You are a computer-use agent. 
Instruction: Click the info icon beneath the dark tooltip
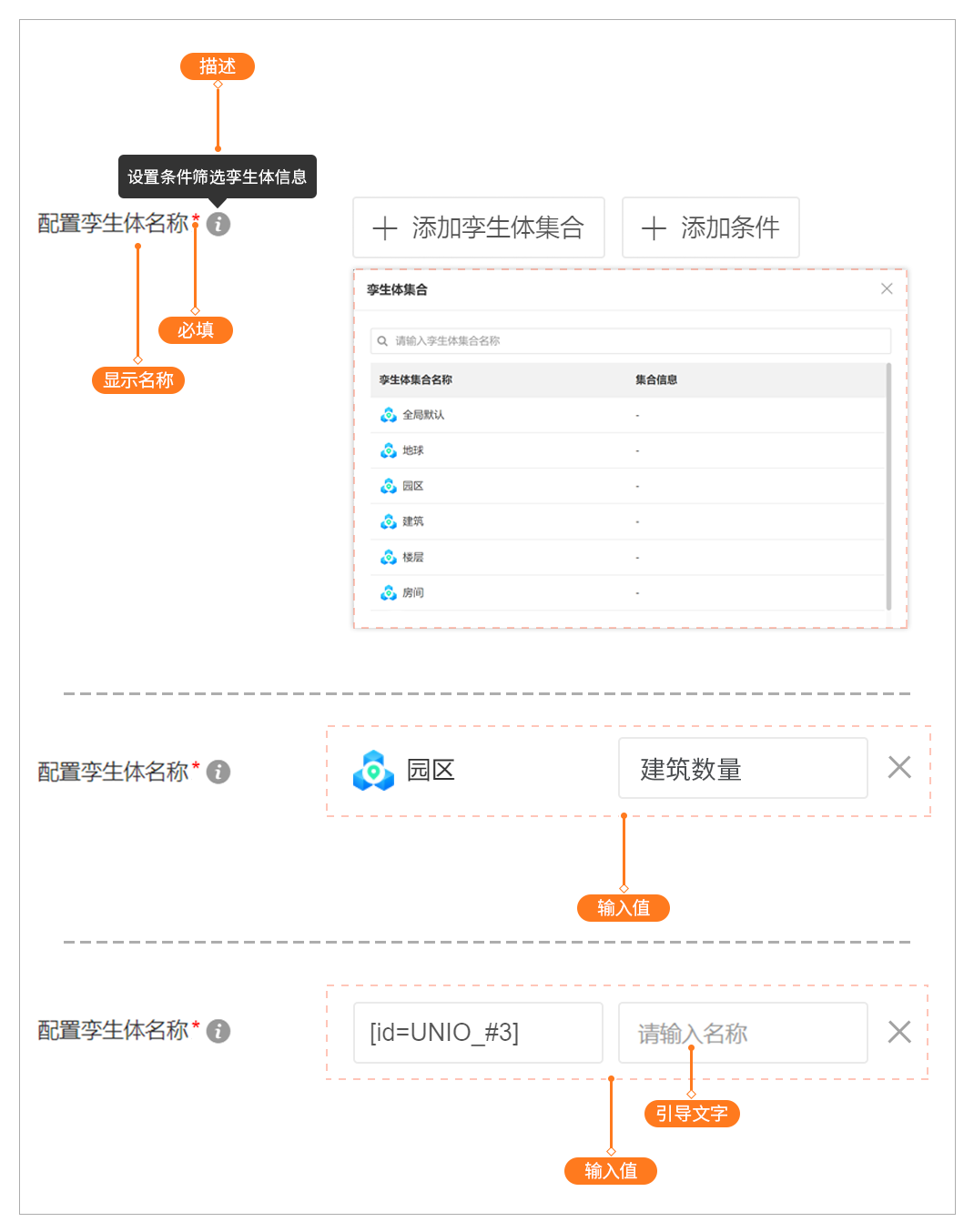[218, 224]
